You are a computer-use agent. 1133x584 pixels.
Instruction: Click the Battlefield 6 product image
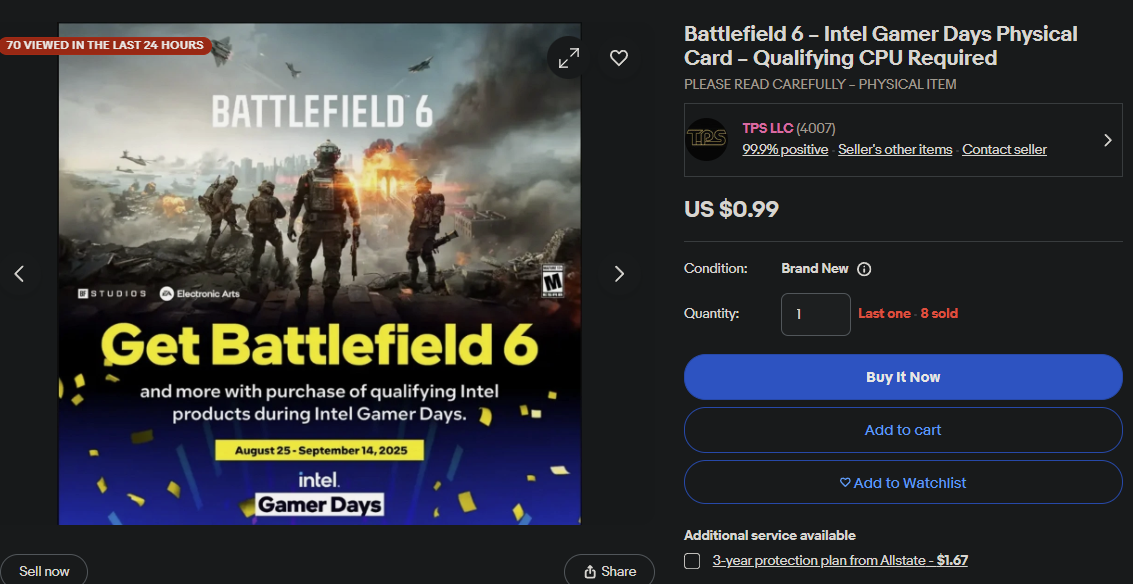[319, 274]
